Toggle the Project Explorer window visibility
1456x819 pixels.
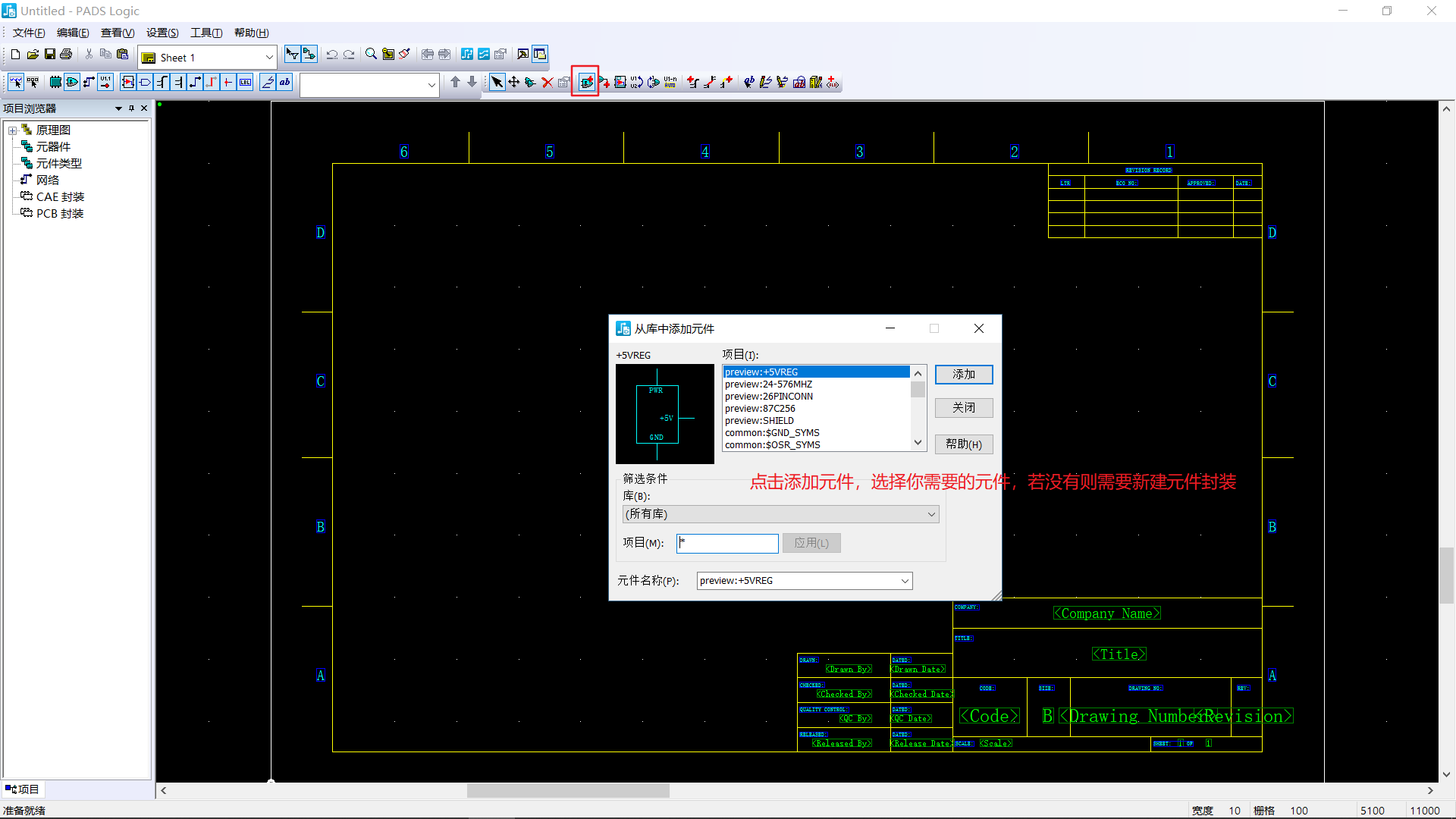(539, 54)
